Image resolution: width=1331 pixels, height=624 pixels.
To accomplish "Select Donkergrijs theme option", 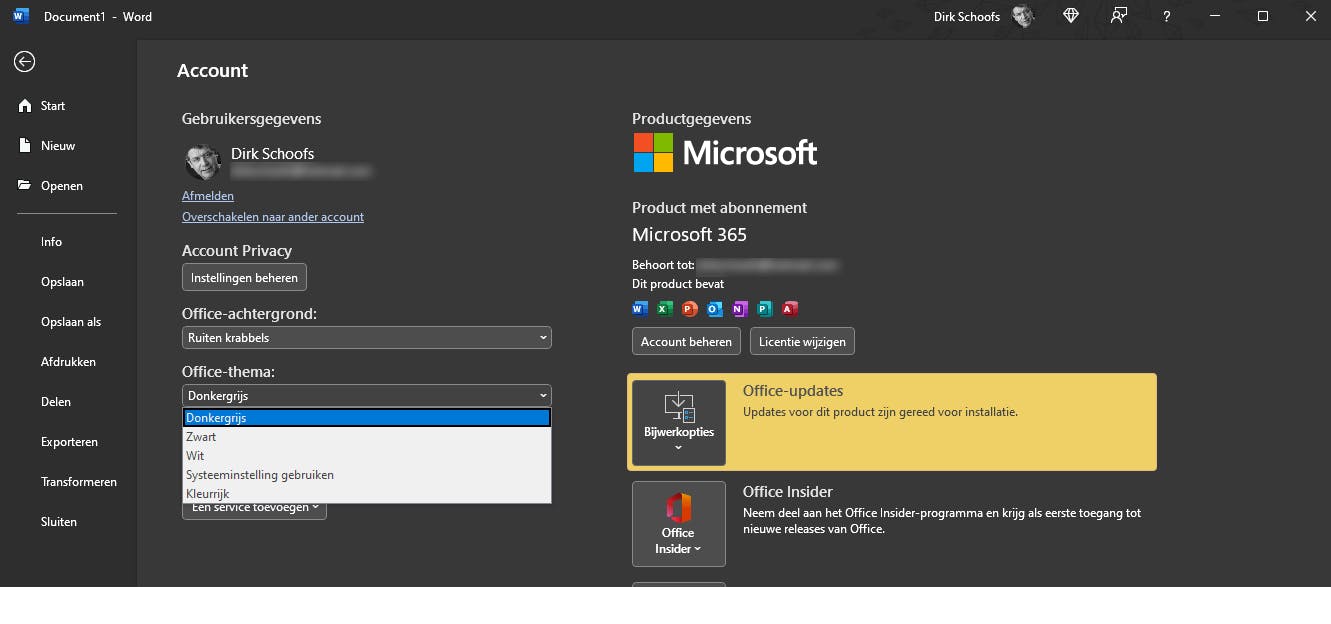I will (367, 418).
